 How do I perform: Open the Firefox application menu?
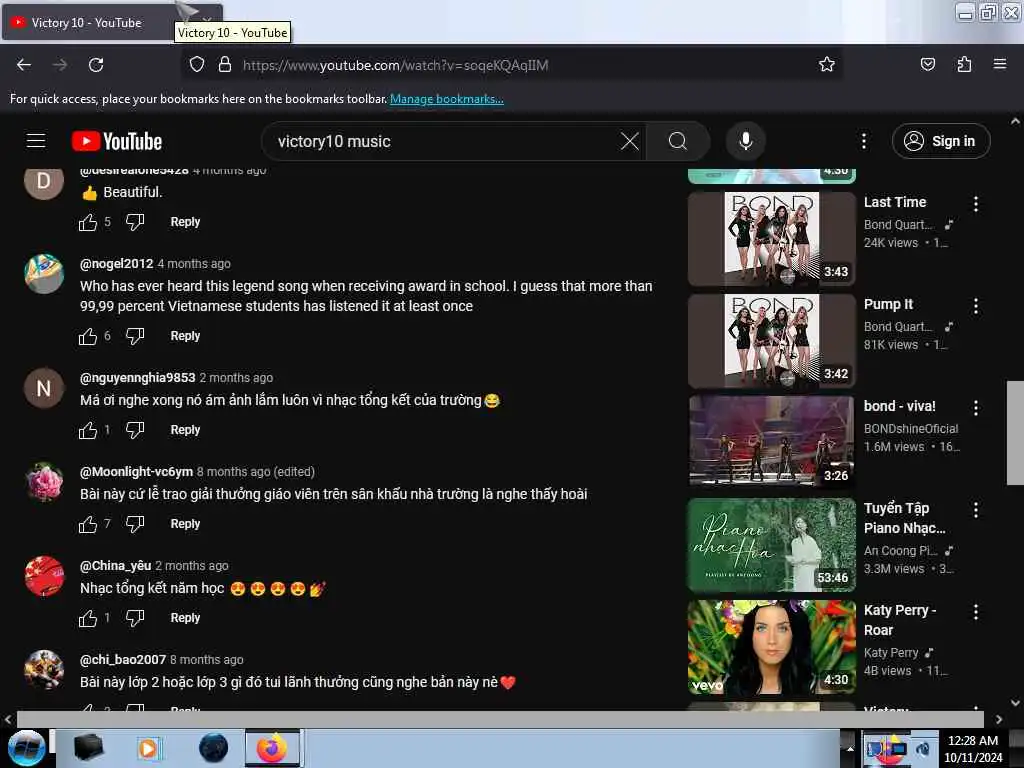pyautogui.click(x=999, y=64)
